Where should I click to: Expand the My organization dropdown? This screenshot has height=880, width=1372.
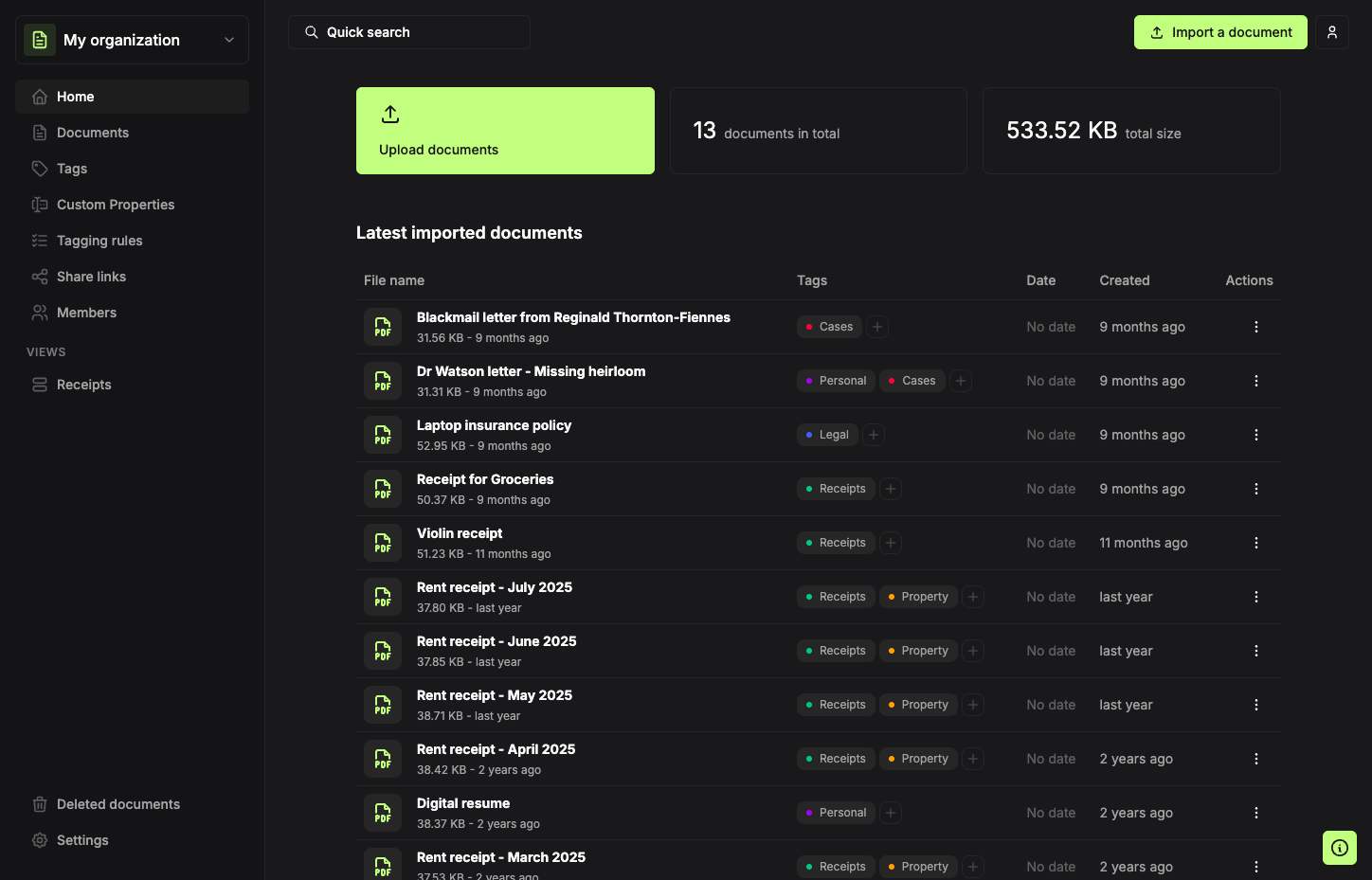point(132,40)
